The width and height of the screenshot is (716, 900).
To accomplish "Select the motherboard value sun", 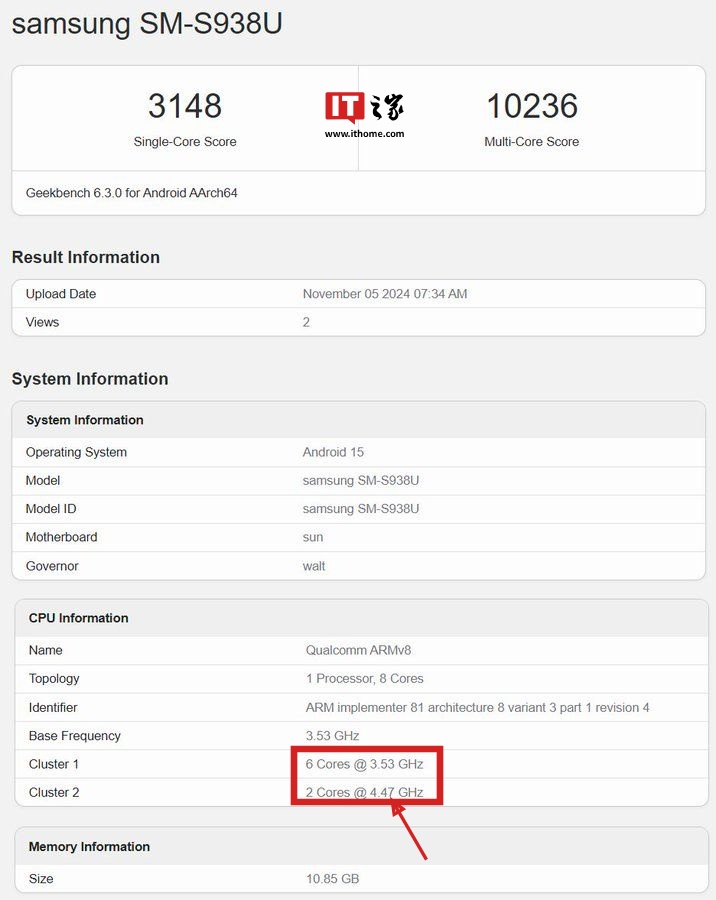I will [x=313, y=537].
